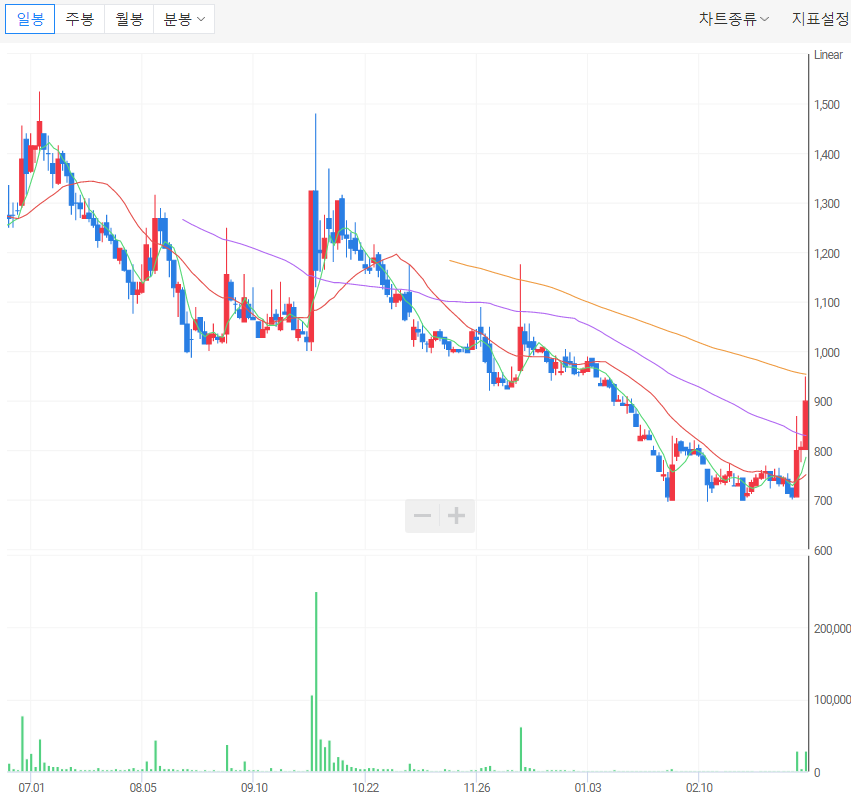
Task: Click the 700 price axis label
Action: point(823,500)
